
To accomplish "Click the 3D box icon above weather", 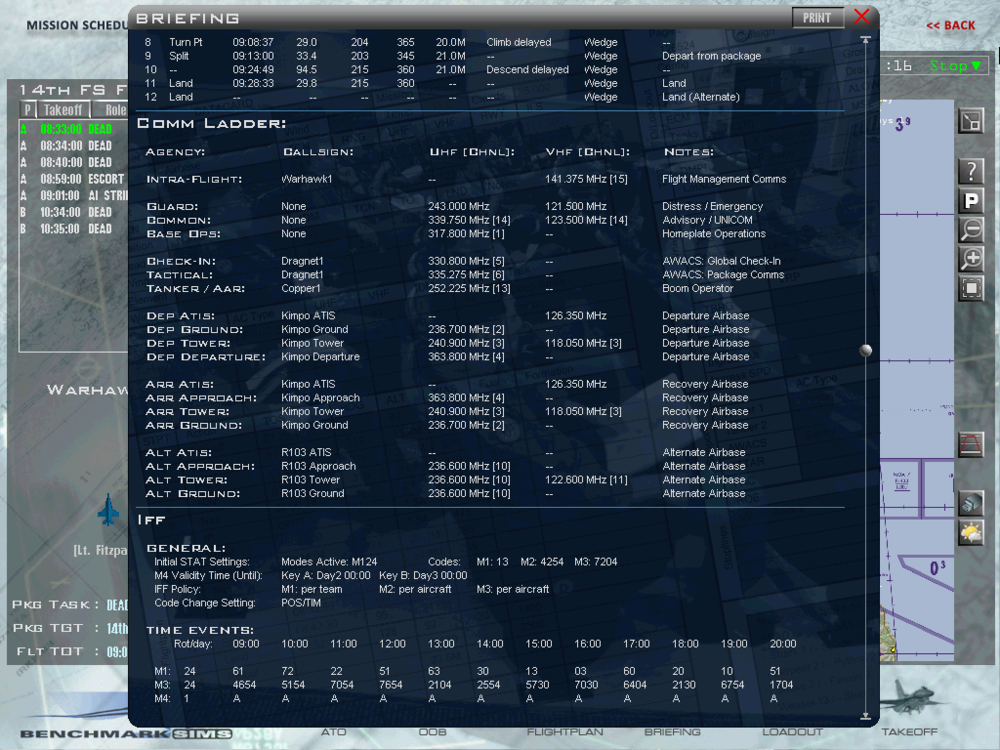I will [971, 503].
